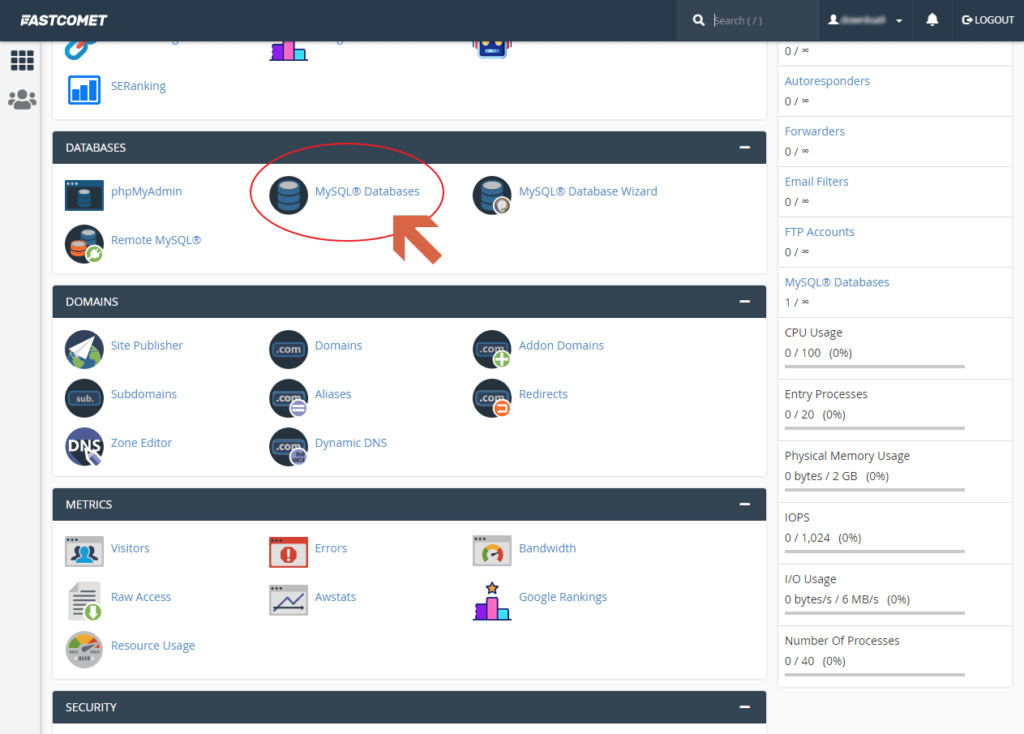Open the Site Publisher paper-plane icon
Image resolution: width=1024 pixels, height=734 pixels.
(84, 349)
